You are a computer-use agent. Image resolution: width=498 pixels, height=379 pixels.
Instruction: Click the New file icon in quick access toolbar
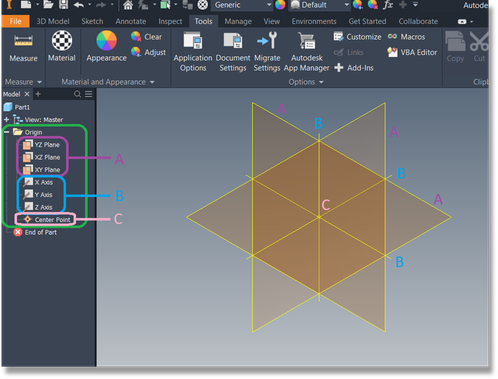[x=26, y=5]
